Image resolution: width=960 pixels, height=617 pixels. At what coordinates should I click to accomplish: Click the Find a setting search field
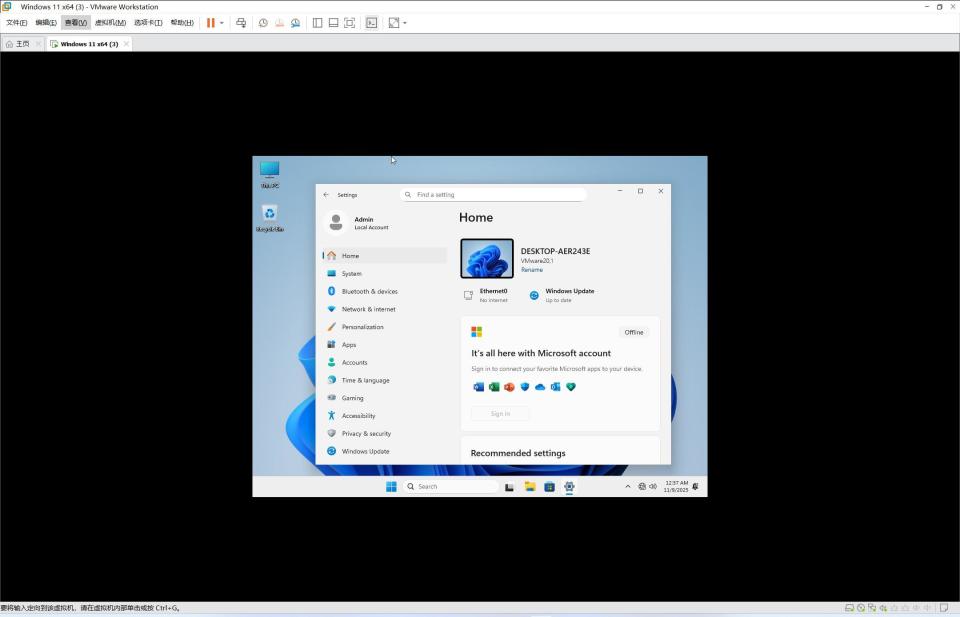(495, 195)
